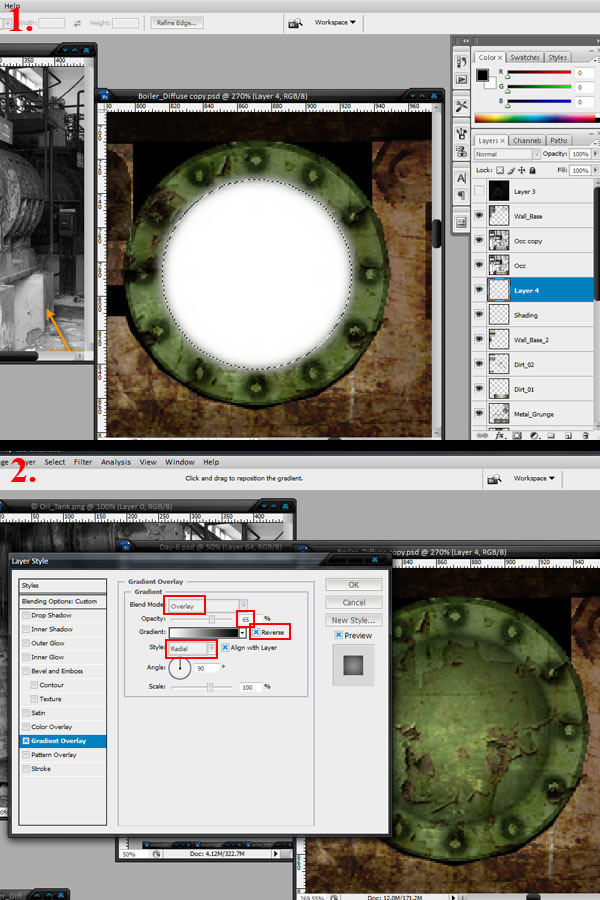This screenshot has height=900, width=600.
Task: Click OK in Layer Style dialog
Action: pos(354,585)
